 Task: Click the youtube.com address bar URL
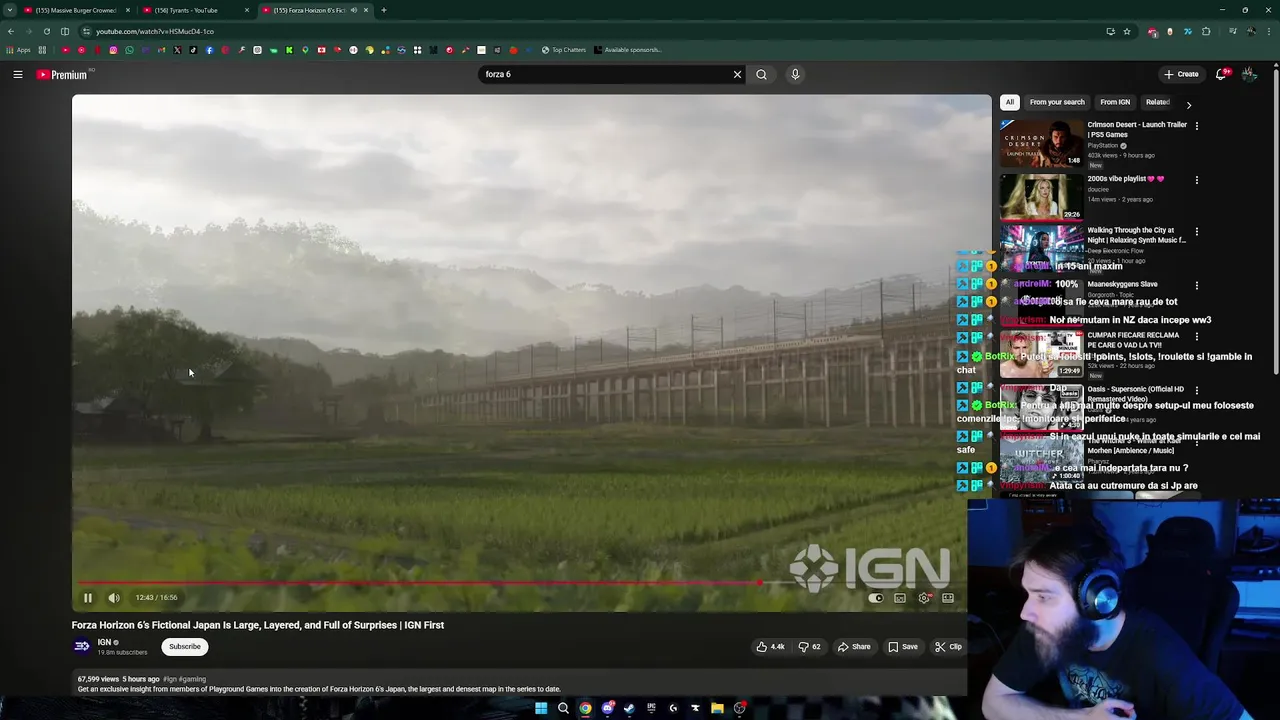click(155, 31)
